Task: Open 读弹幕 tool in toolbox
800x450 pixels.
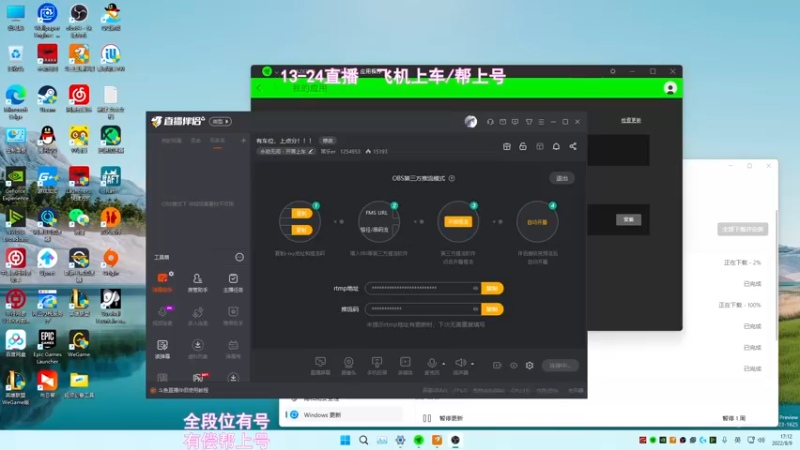Action: [163, 349]
